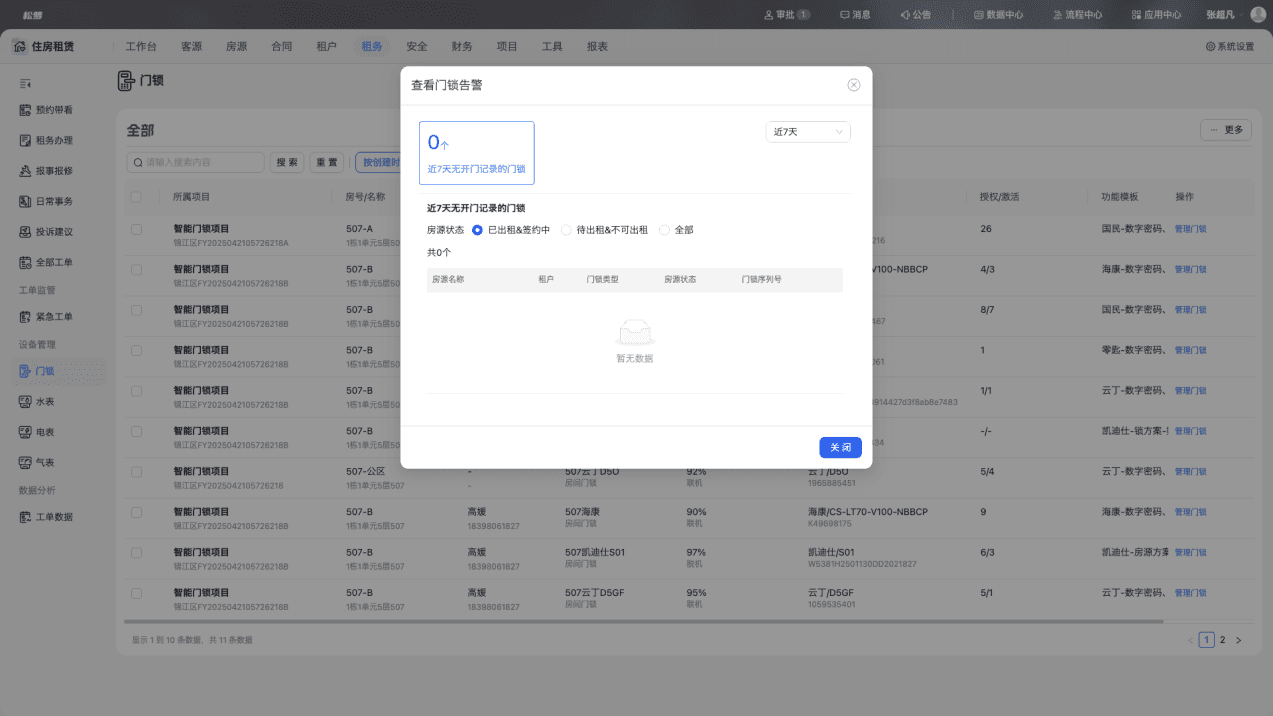Screen dimensions: 1273x716
Task: Close the door lock alarm dialog with X icon
Action: (854, 85)
